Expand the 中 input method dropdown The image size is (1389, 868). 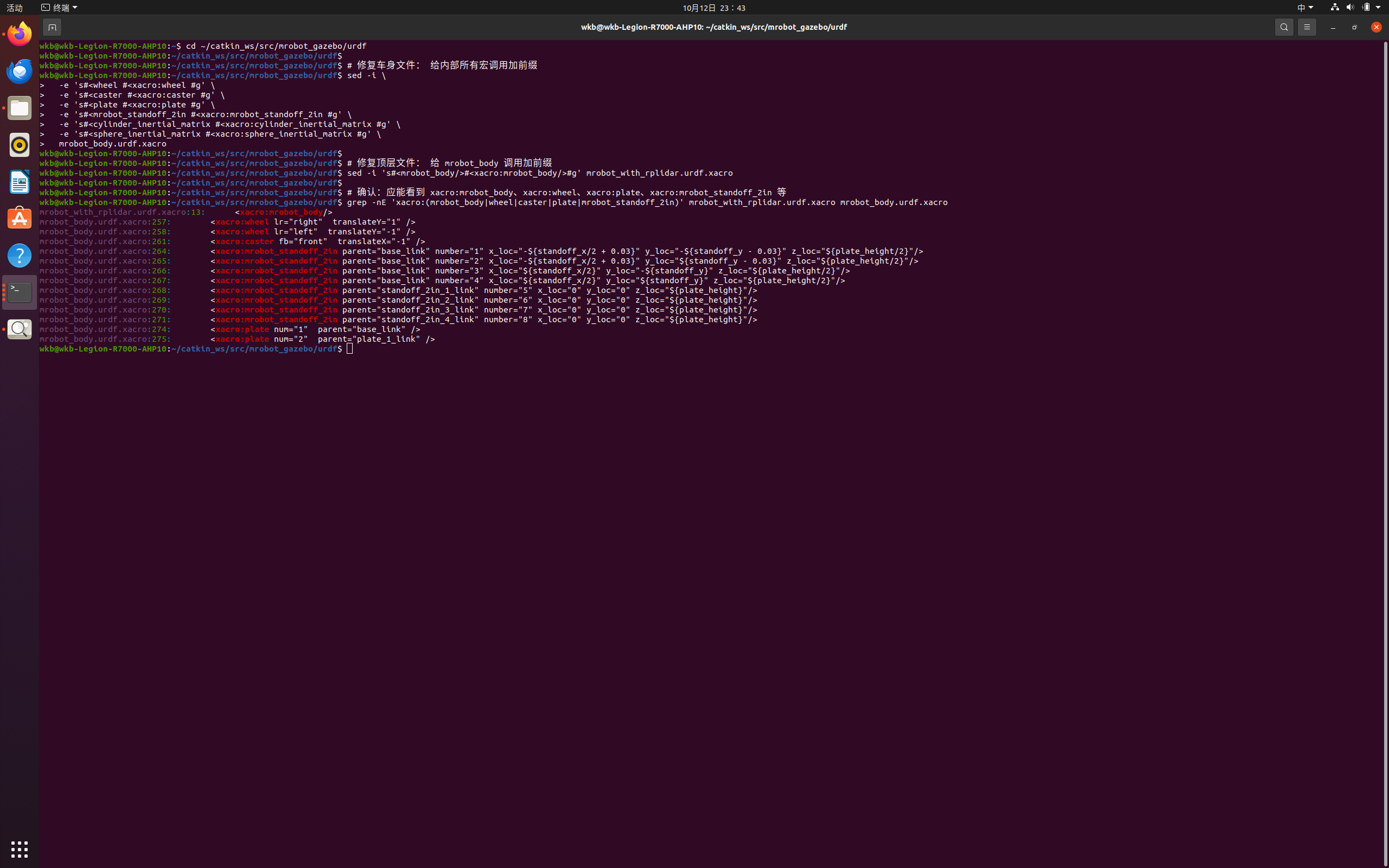[x=1305, y=8]
